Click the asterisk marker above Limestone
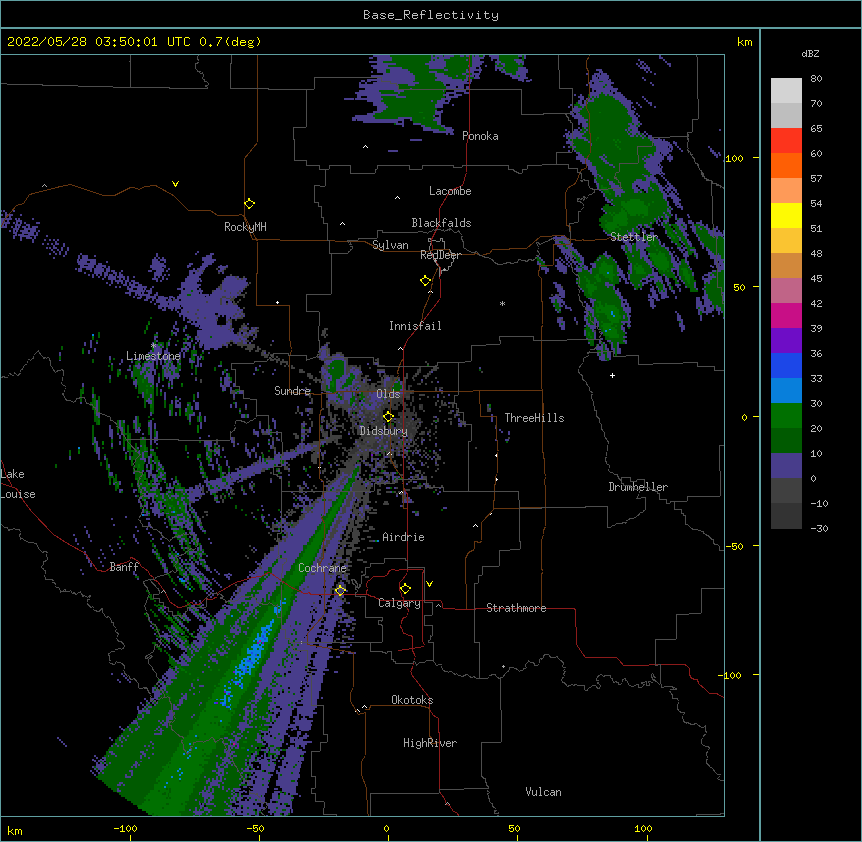 pos(153,346)
